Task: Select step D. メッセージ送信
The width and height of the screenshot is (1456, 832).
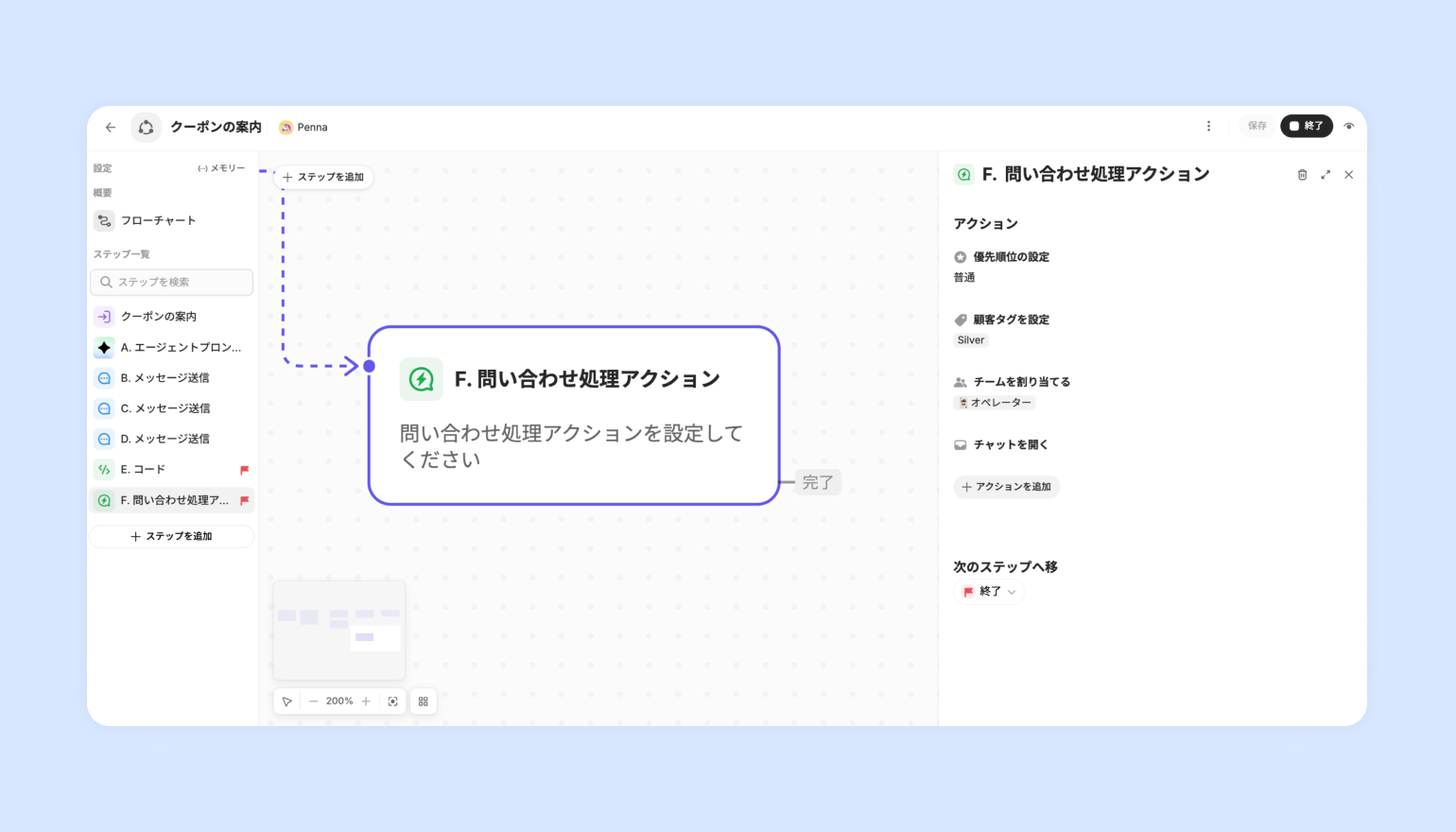Action: click(x=172, y=439)
